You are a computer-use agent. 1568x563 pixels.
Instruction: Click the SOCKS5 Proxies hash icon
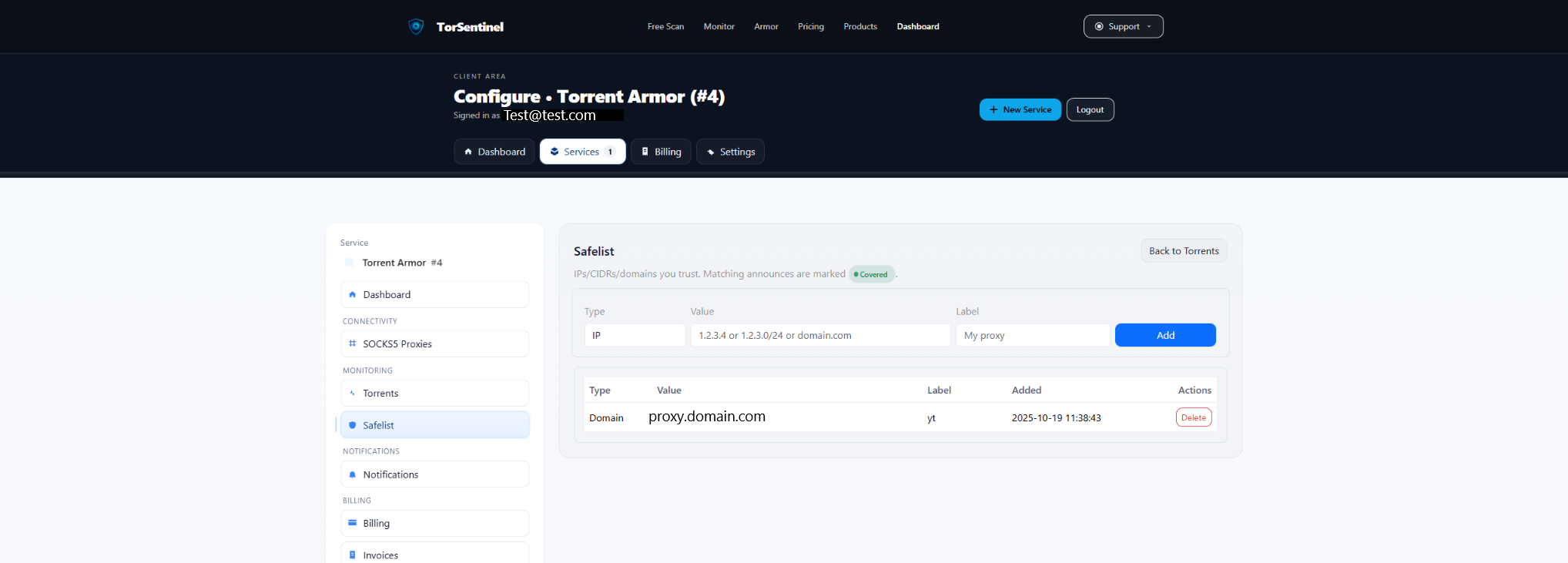(x=353, y=343)
